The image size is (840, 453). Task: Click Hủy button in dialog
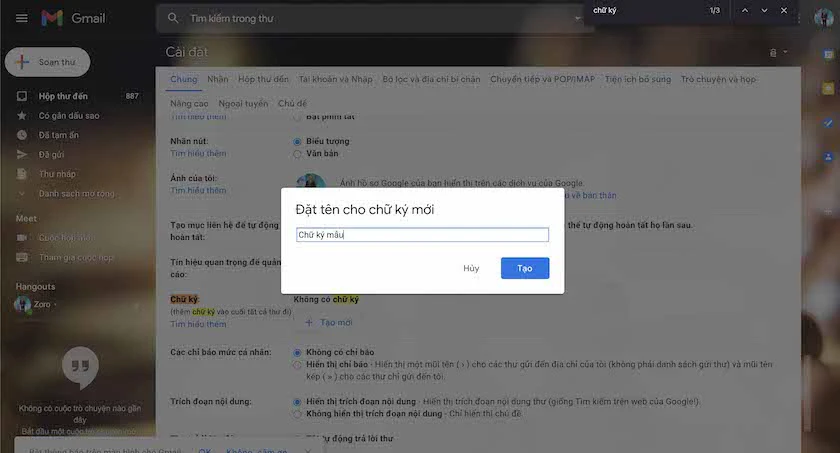click(471, 268)
